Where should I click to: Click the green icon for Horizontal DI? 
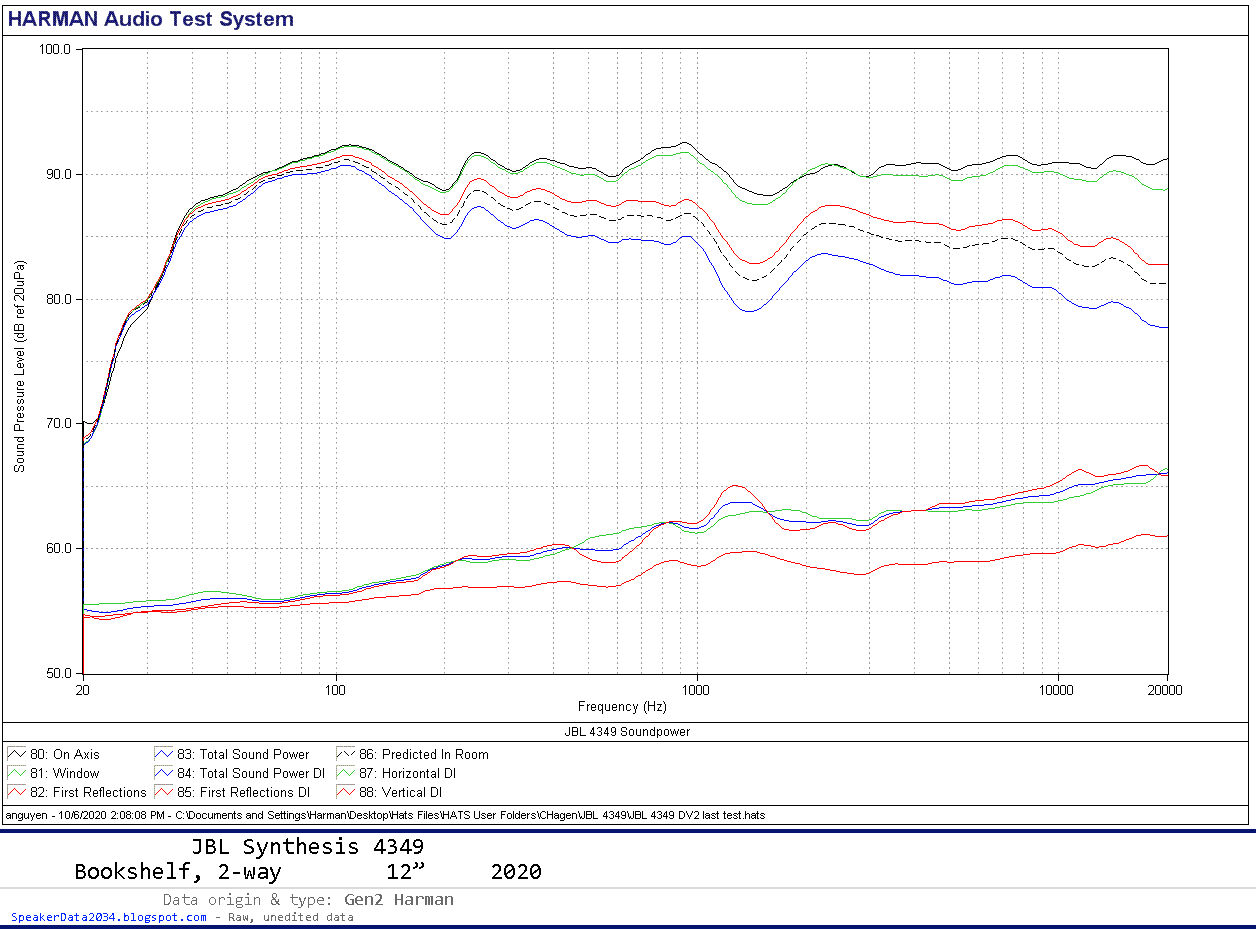pyautogui.click(x=346, y=773)
